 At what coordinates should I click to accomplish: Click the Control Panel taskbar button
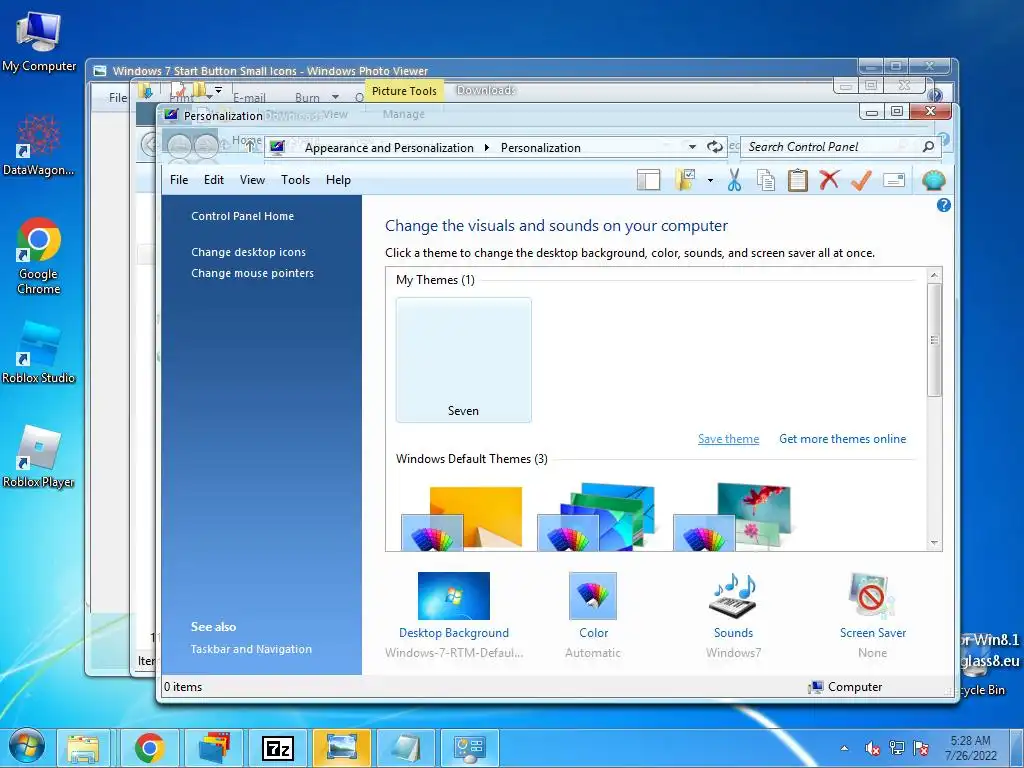click(x=470, y=748)
